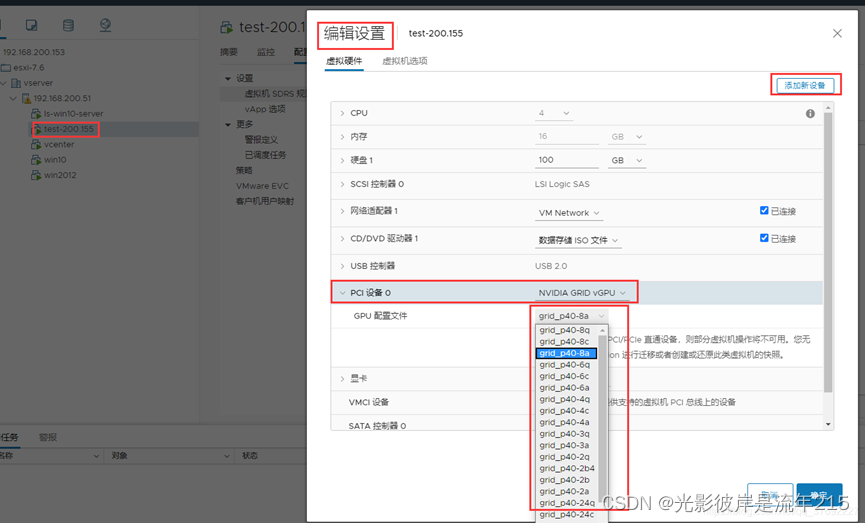Screen dimensions: 865x523
Task: Click the info icon beside the CPU row
Action: [810, 114]
